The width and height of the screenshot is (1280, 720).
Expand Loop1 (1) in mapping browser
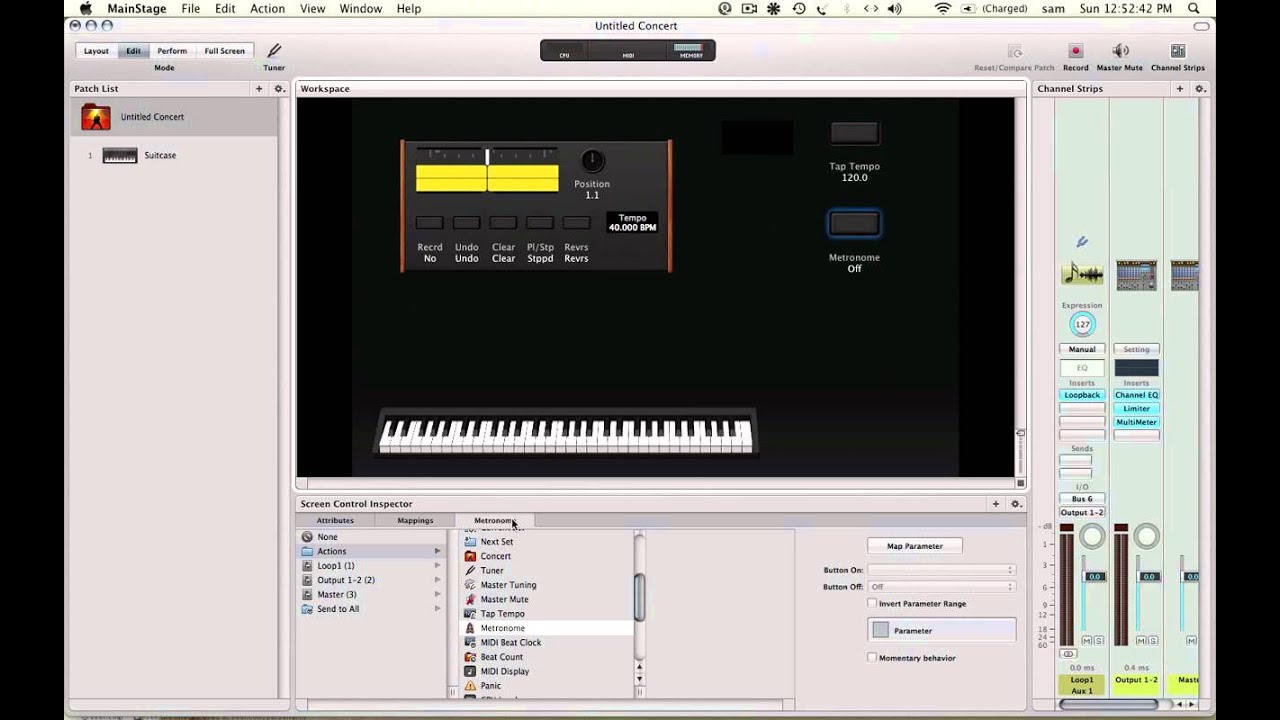point(437,566)
